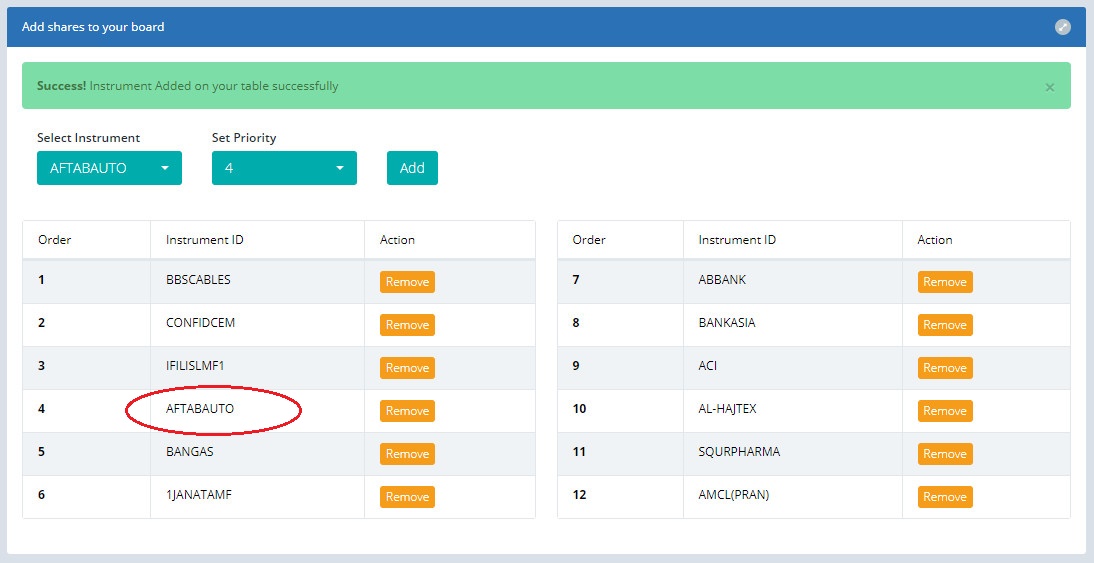Remove BANKASIA instrument
Image resolution: width=1094 pixels, height=563 pixels.
pos(944,325)
